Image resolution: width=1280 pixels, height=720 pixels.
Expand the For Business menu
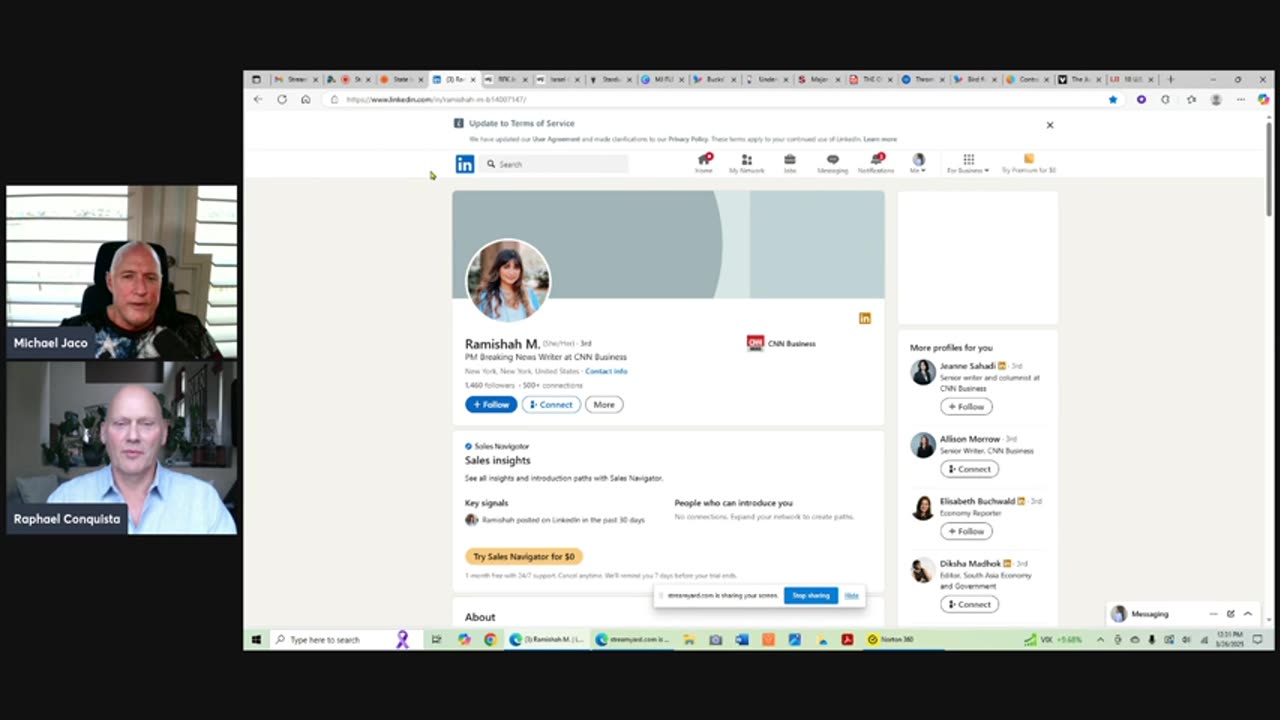click(x=968, y=163)
